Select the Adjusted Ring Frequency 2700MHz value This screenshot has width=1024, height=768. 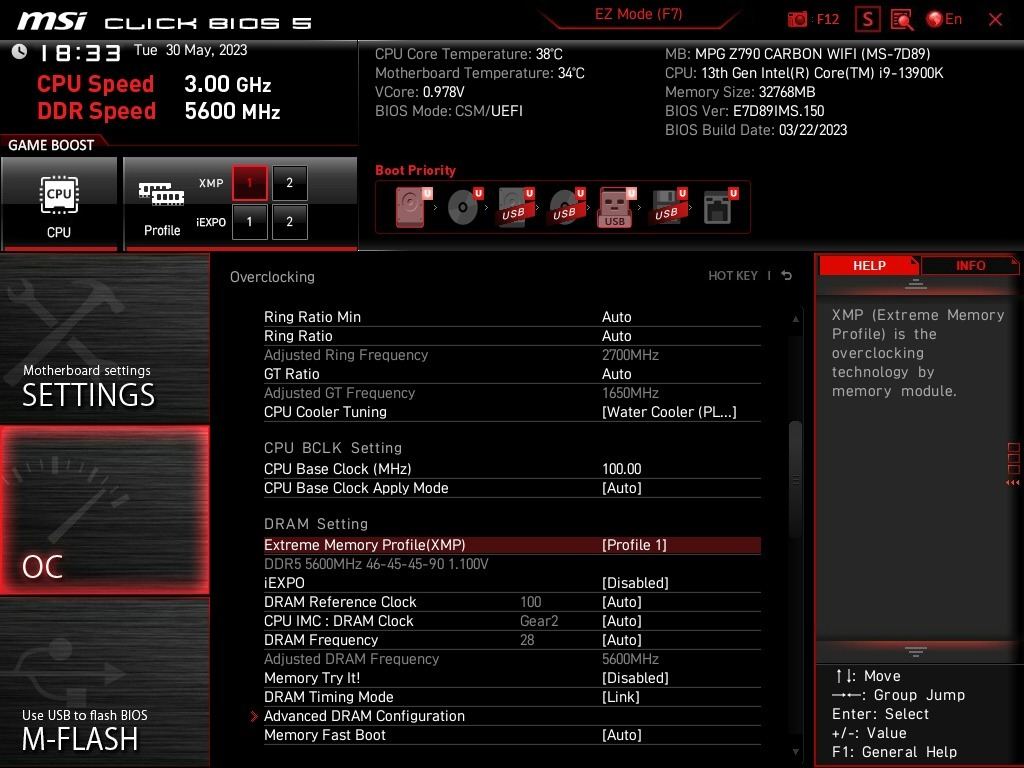tap(630, 355)
